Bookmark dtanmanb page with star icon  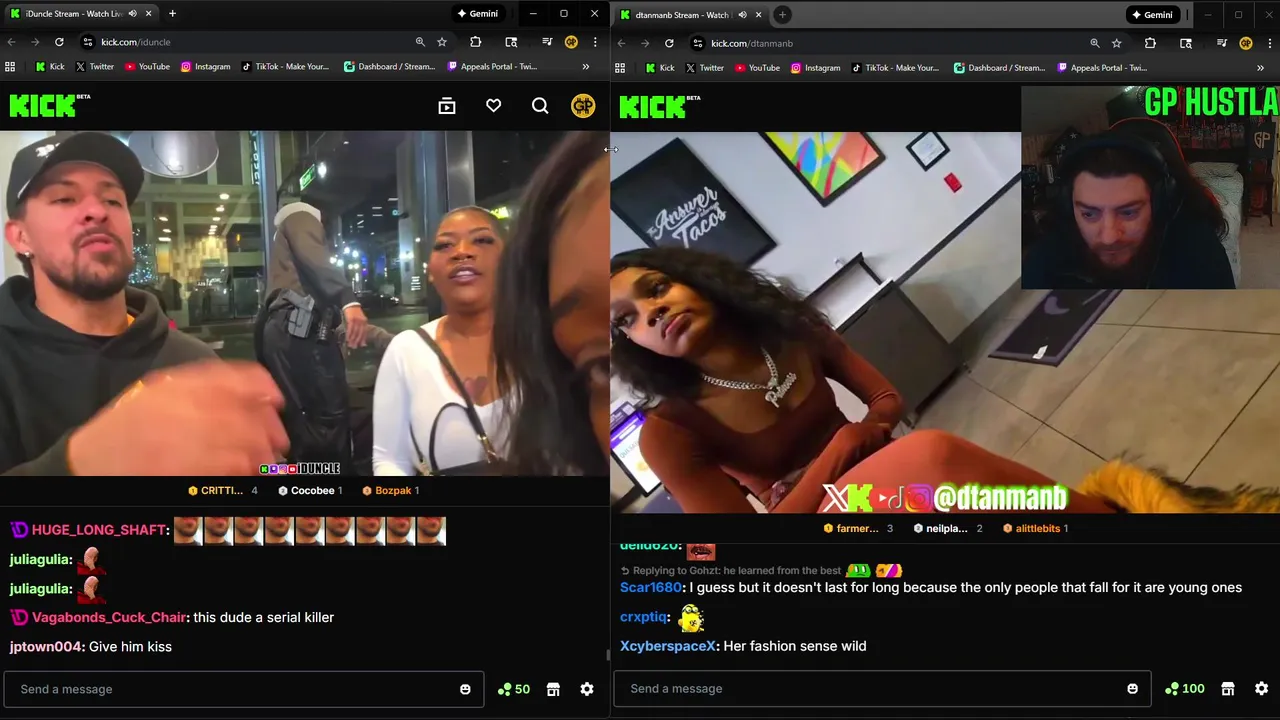coord(1117,43)
